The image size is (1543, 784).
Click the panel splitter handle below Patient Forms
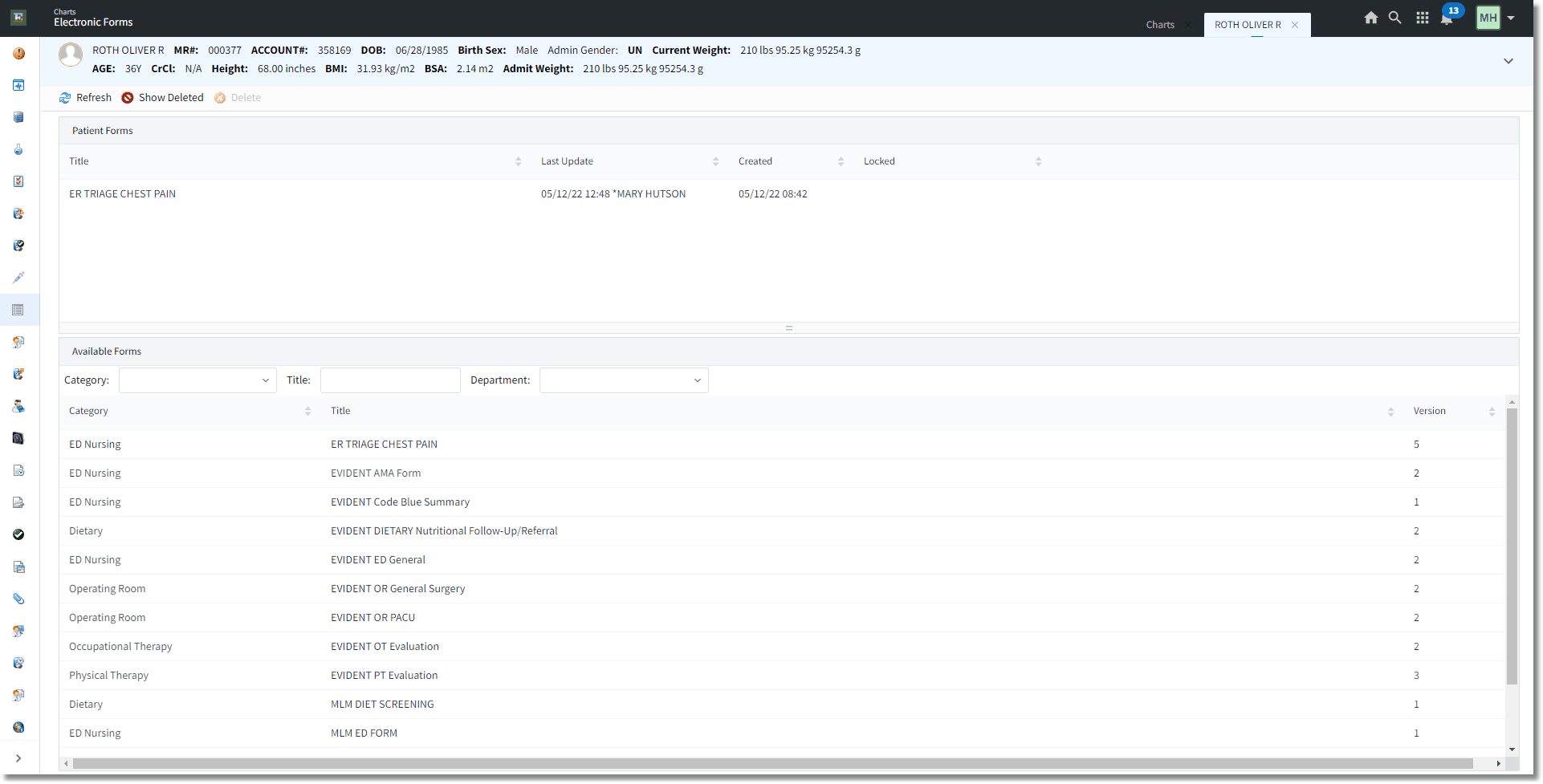coord(789,328)
